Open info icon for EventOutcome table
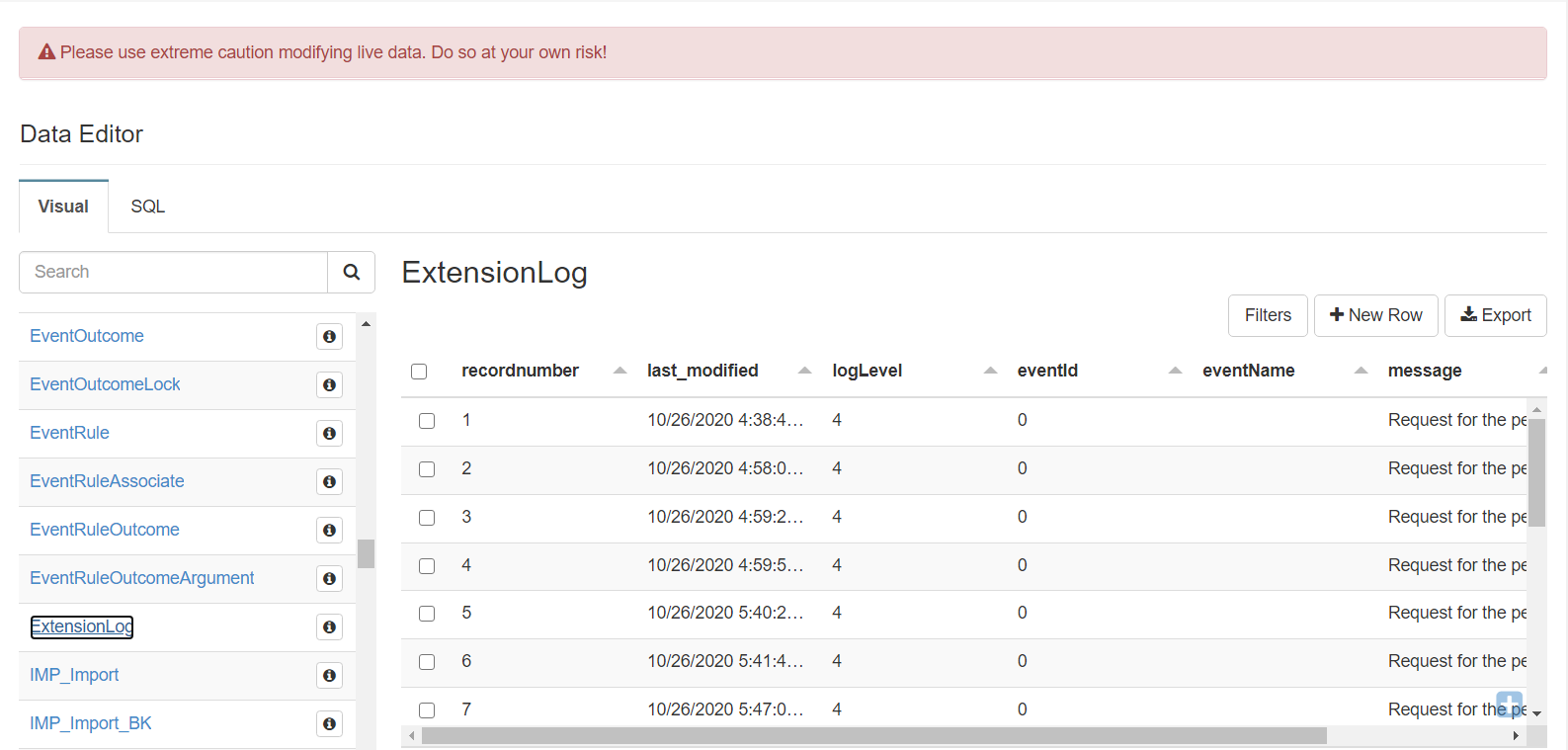 329,337
